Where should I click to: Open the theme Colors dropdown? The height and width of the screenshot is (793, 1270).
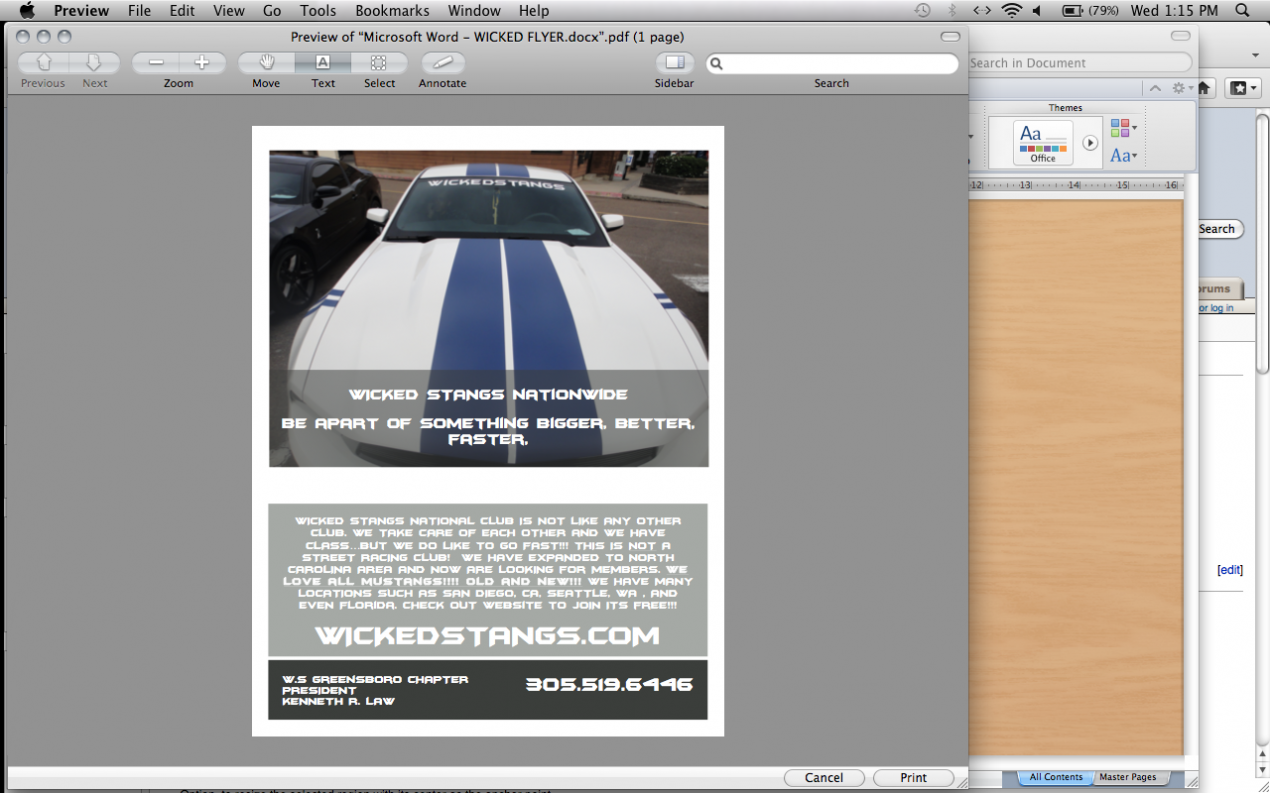[1124, 128]
